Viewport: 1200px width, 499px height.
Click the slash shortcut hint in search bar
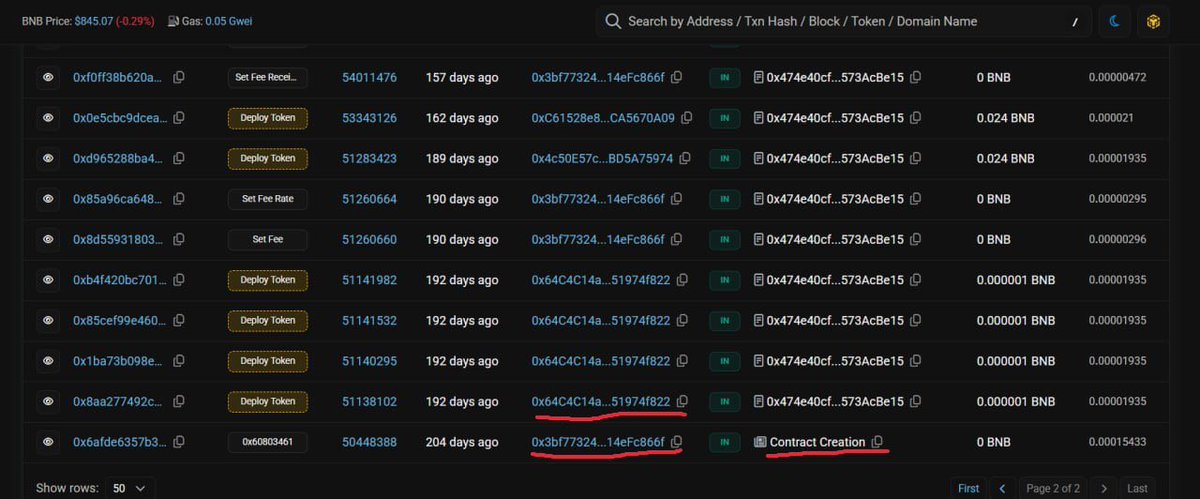coord(1075,22)
